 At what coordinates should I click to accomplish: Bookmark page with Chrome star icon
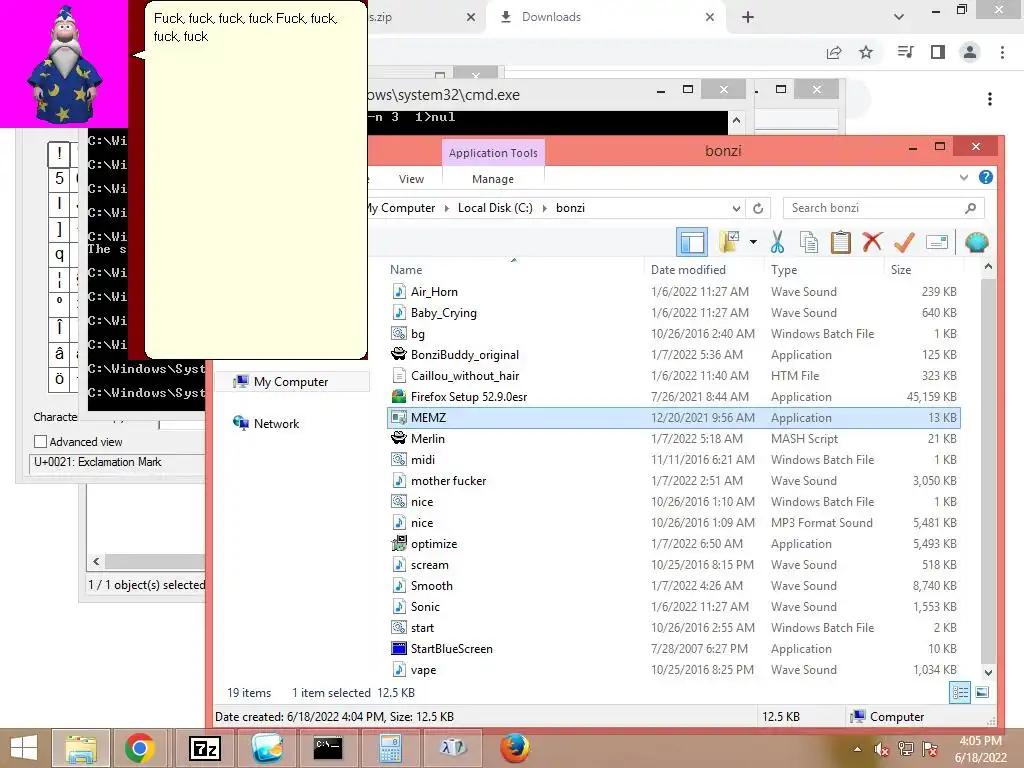(866, 52)
